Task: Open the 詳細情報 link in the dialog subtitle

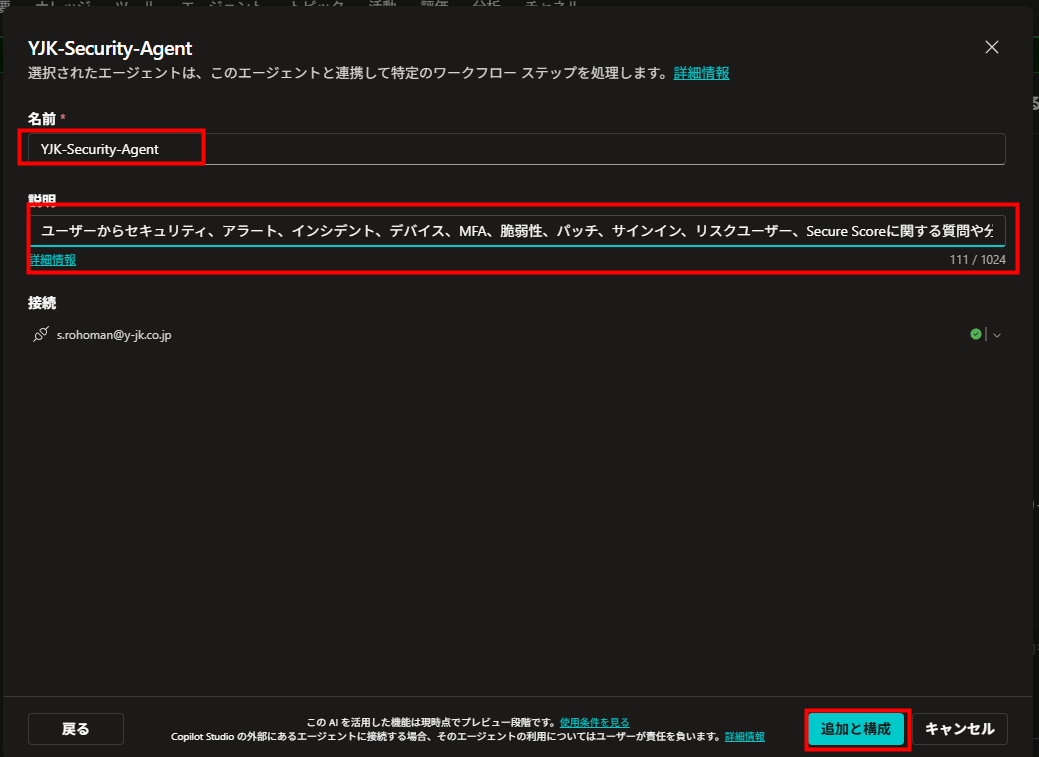Action: [x=701, y=73]
